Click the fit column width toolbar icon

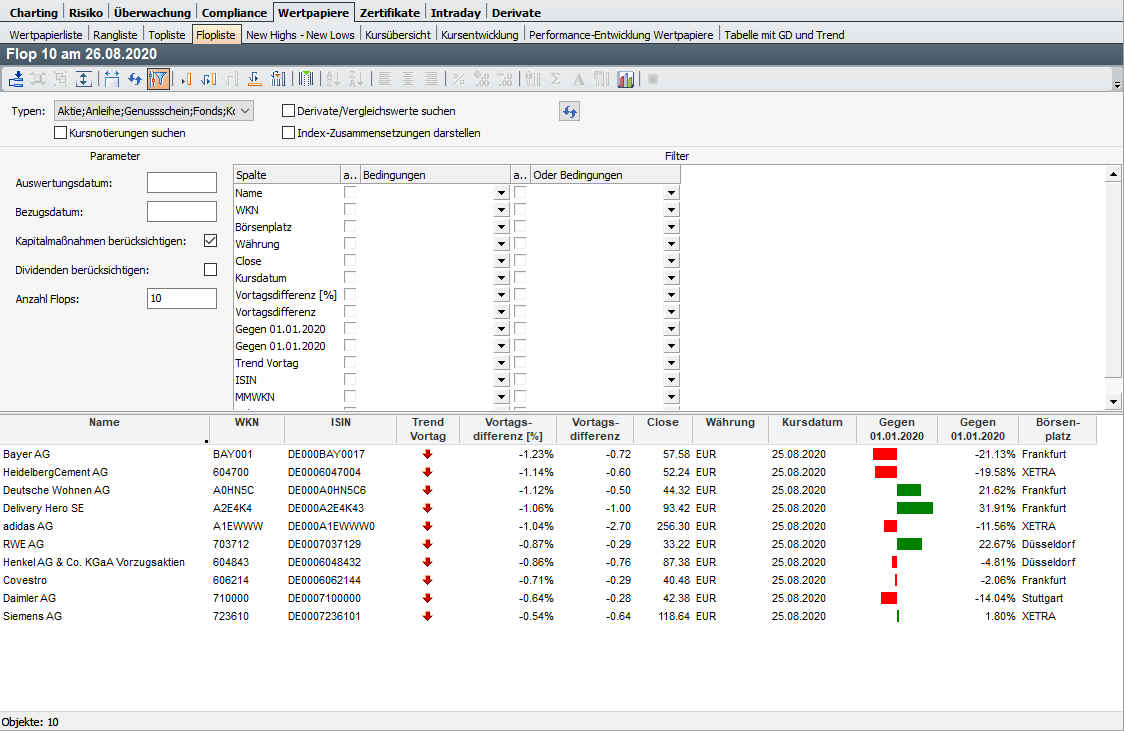click(x=111, y=79)
